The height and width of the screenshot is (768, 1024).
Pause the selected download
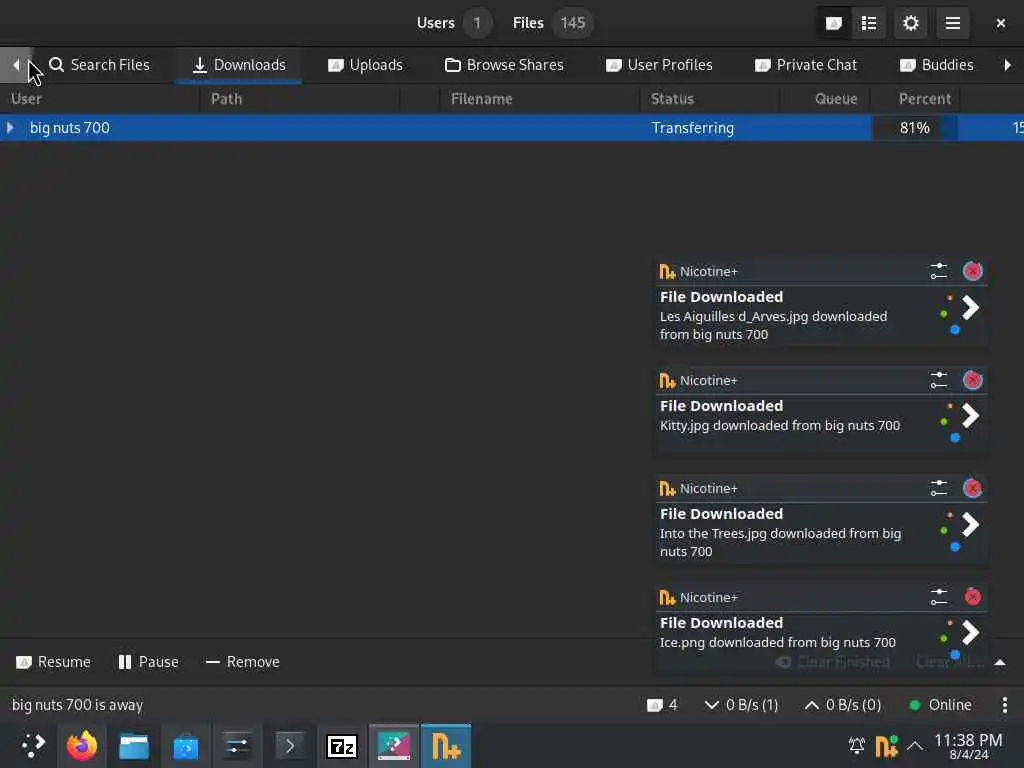[148, 662]
